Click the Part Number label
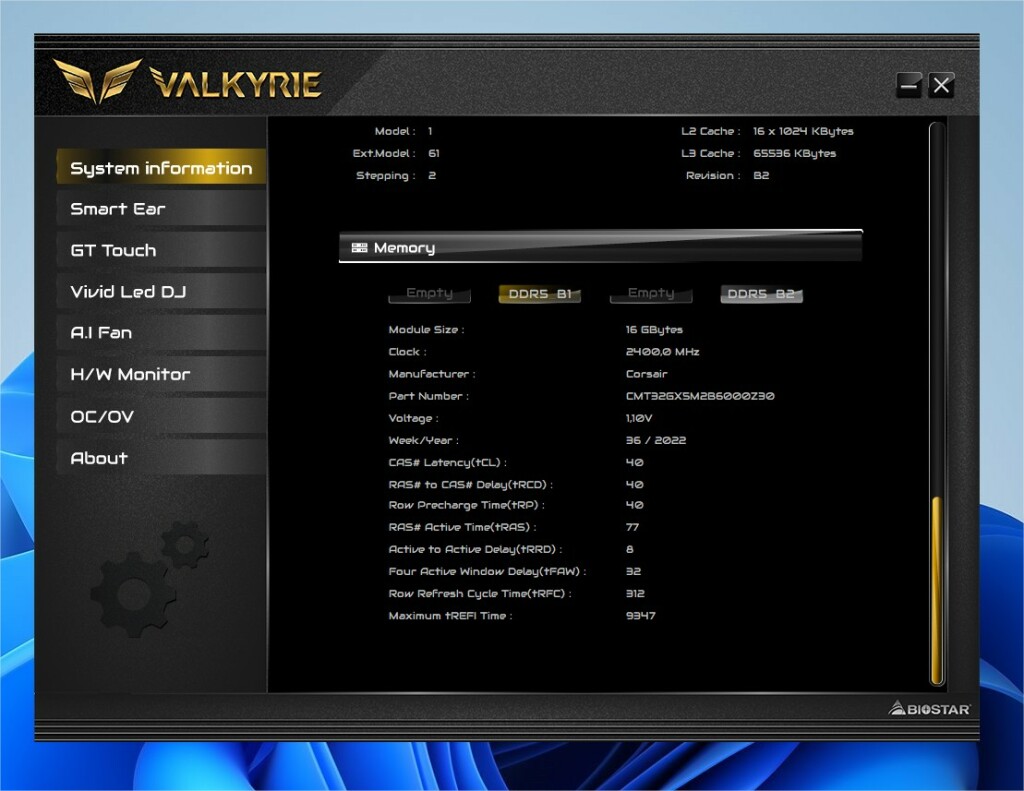Screen dimensions: 1024x791 pyautogui.click(x=428, y=396)
